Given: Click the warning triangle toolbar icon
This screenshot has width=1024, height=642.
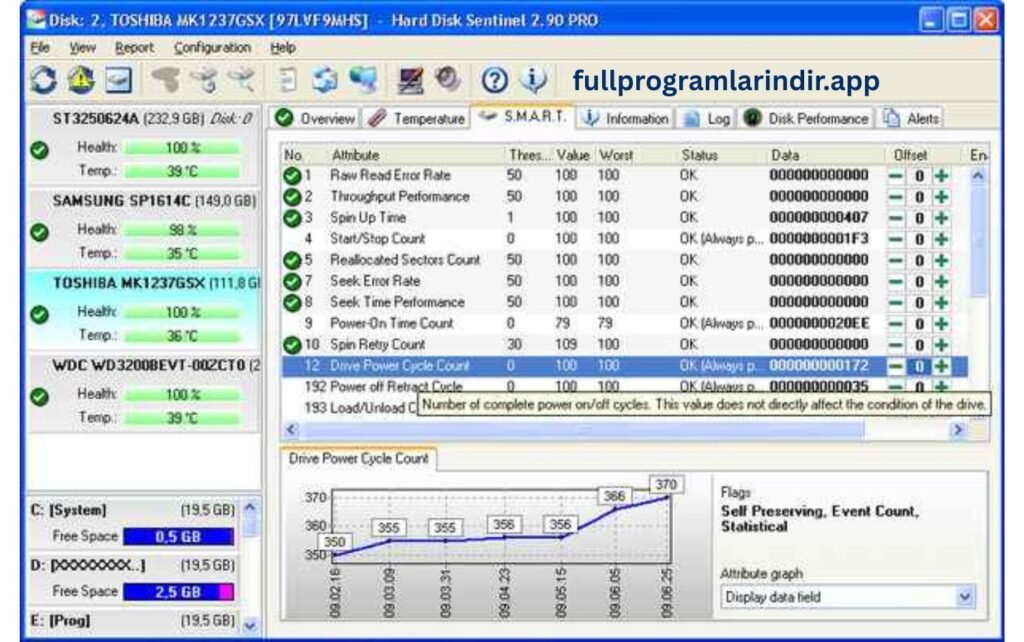Looking at the screenshot, I should [x=80, y=77].
